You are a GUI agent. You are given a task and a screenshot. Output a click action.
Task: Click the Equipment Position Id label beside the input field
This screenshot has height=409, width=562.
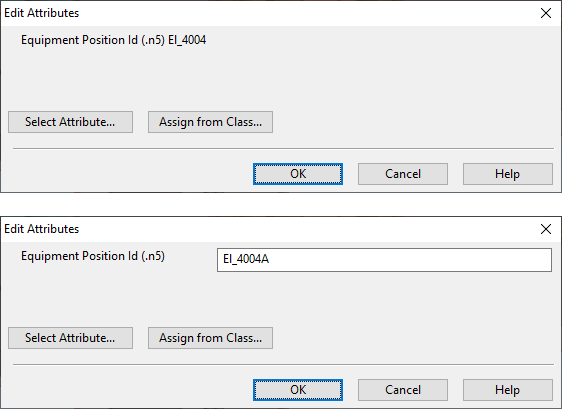click(x=93, y=256)
